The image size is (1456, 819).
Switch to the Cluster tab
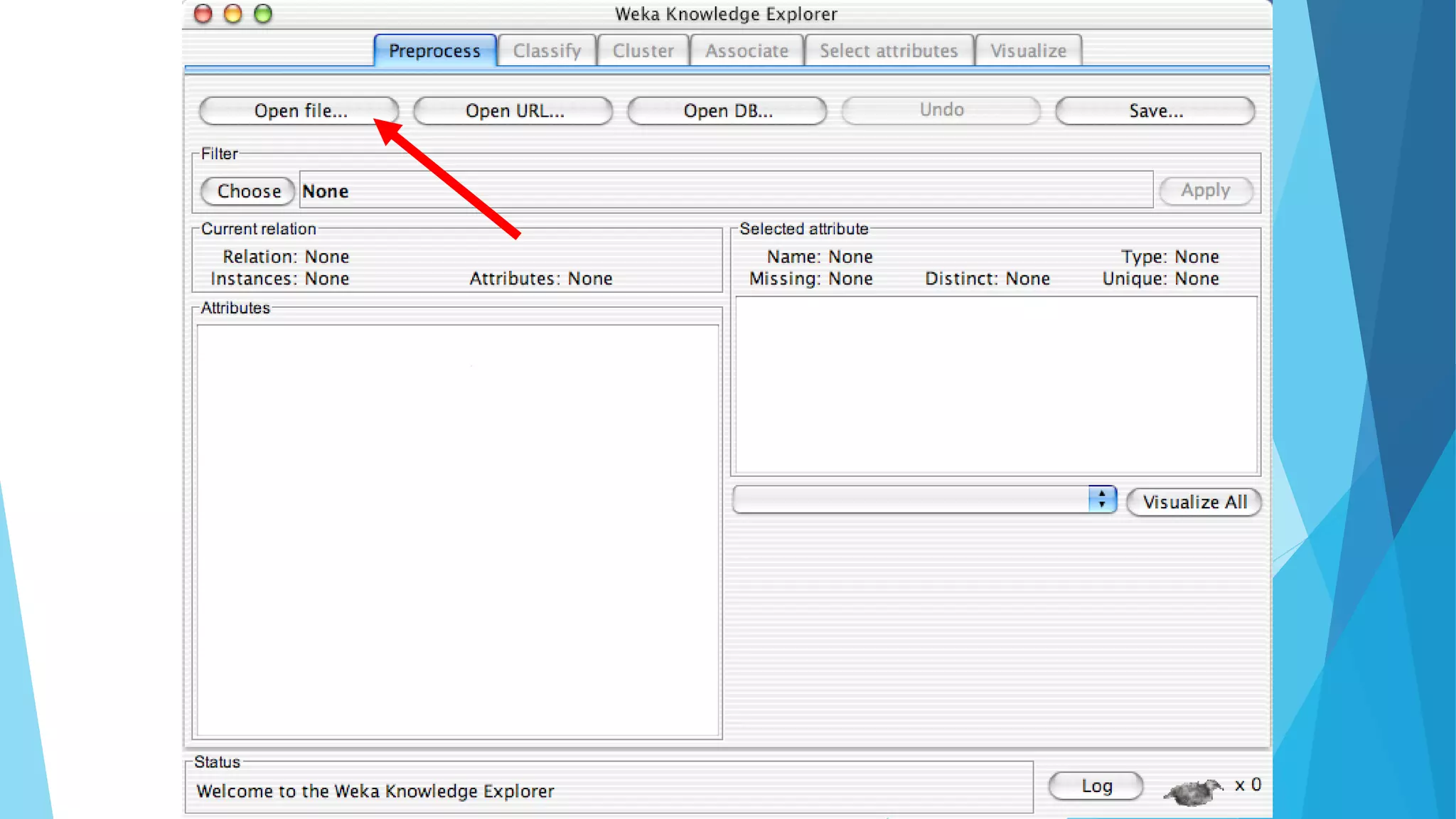tap(643, 51)
